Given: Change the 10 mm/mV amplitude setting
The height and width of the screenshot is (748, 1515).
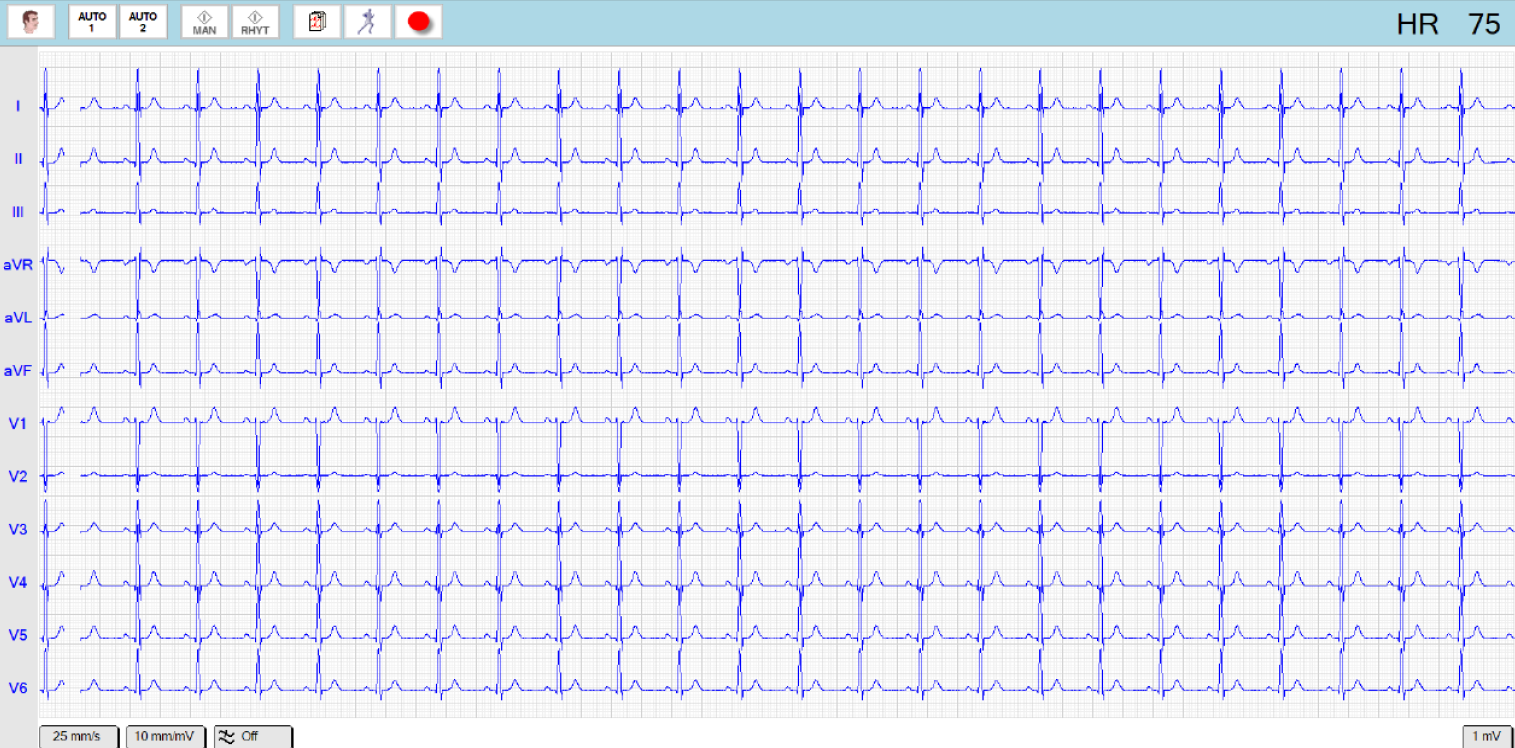Looking at the screenshot, I should point(165,737).
